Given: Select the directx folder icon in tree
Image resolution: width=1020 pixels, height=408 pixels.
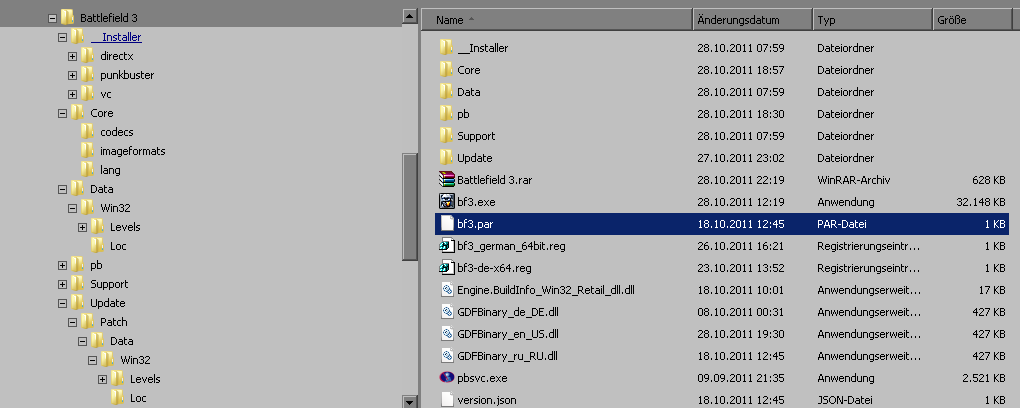Looking at the screenshot, I should pyautogui.click(x=88, y=56).
